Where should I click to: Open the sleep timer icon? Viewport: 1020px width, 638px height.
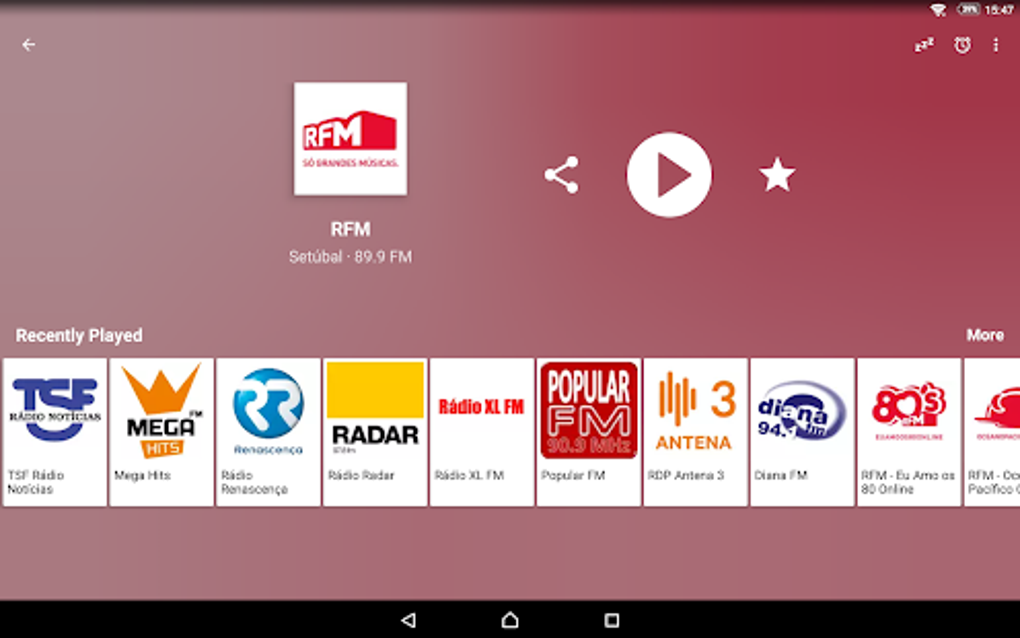point(924,45)
